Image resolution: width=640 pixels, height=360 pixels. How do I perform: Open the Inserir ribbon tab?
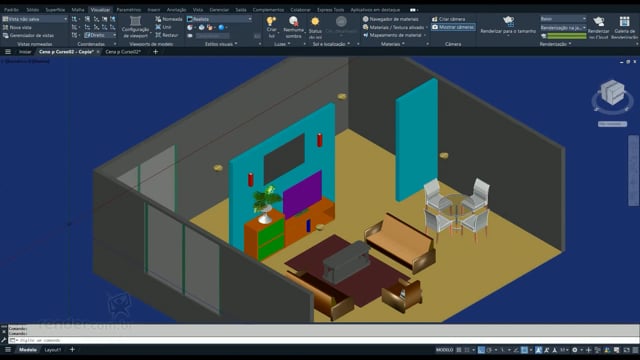[x=154, y=9]
